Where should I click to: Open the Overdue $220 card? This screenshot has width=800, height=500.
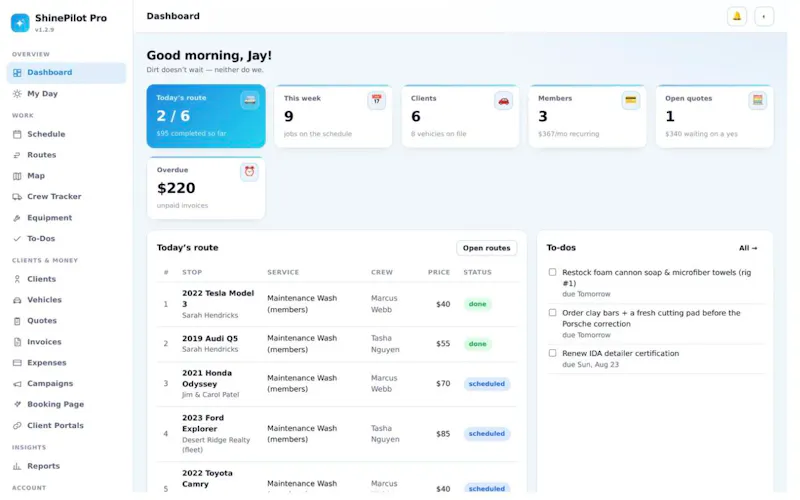206,188
